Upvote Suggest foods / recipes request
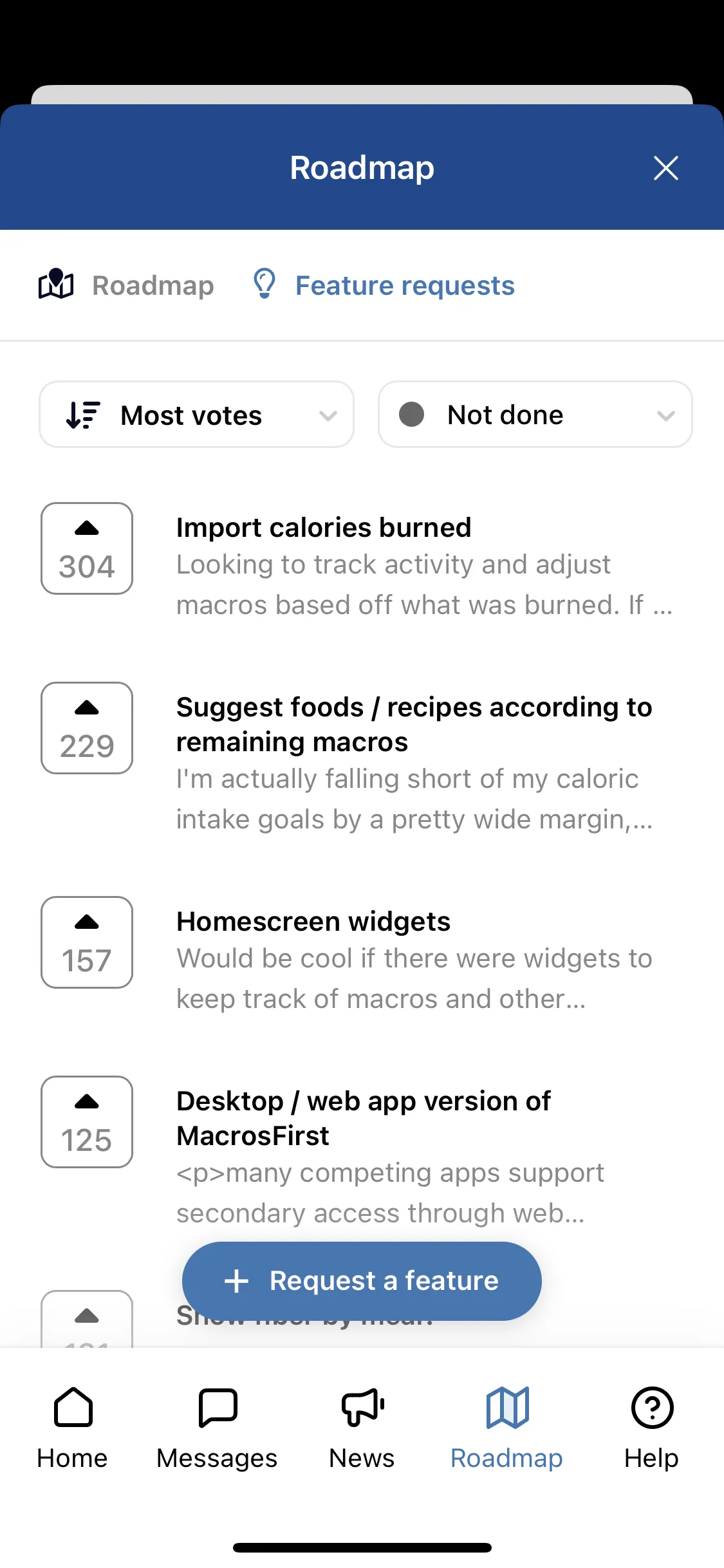Screen dimensions: 724x1568 [87, 728]
